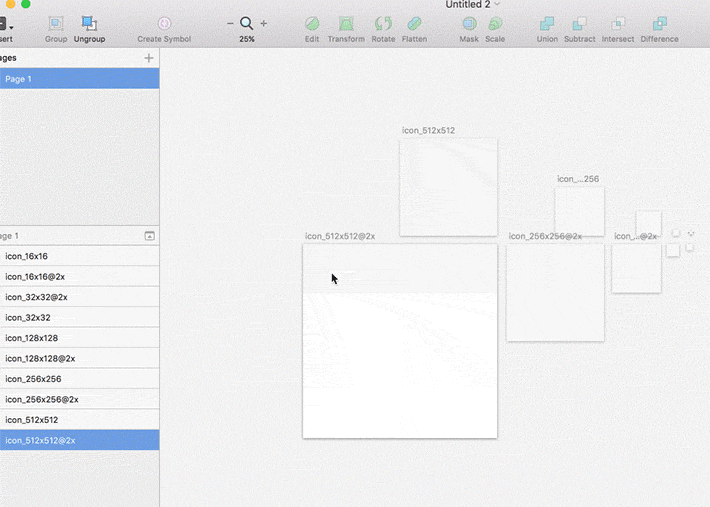Open the Untitled 2 title dropdown
The width and height of the screenshot is (710, 507).
coord(497,4)
